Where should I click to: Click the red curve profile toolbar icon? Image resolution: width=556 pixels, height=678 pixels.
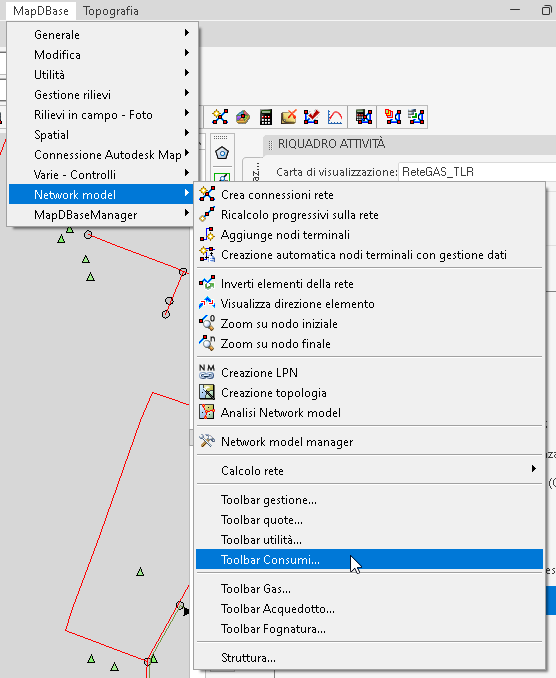pos(335,117)
